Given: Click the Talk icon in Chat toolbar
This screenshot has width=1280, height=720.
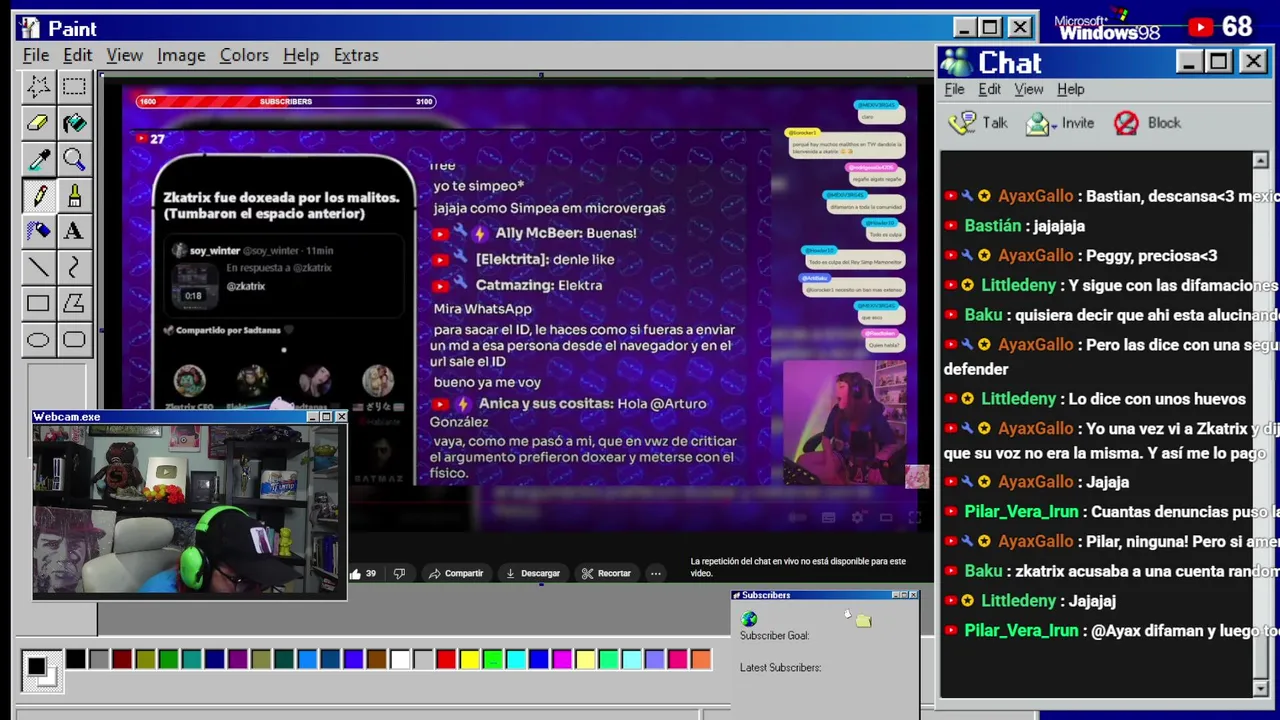Looking at the screenshot, I should pyautogui.click(x=962, y=123).
